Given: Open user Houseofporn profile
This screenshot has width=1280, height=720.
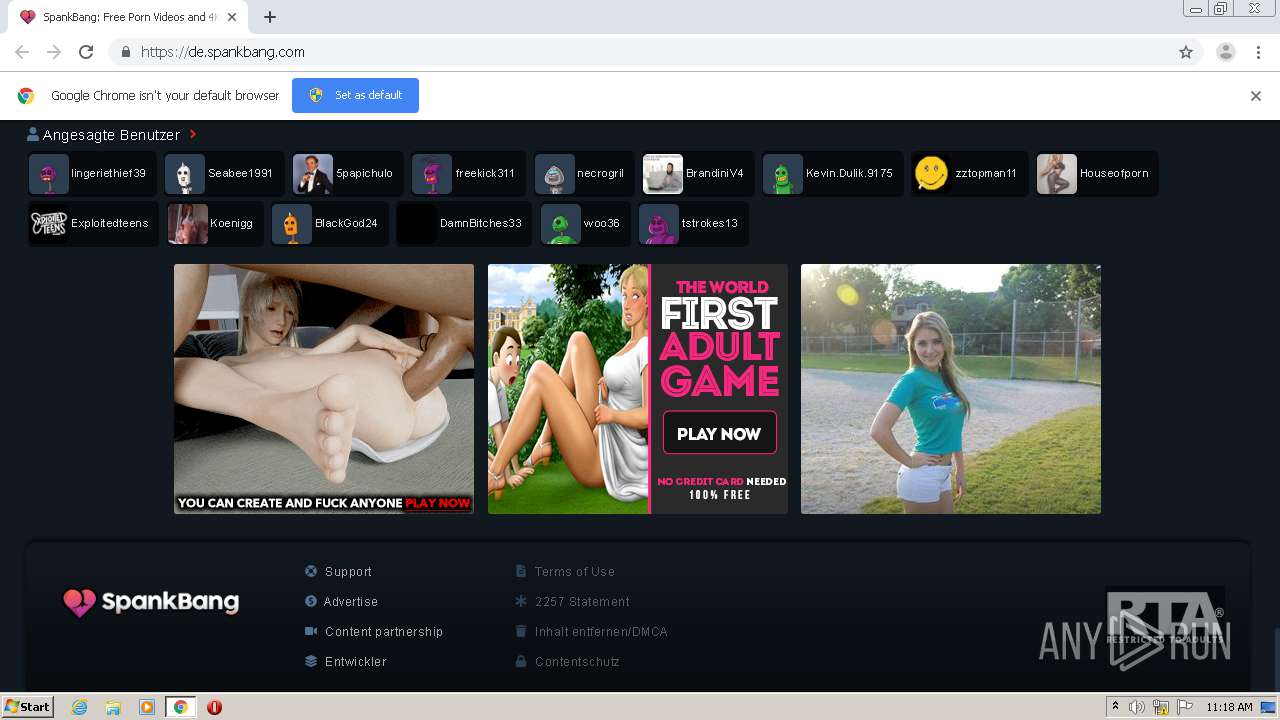Looking at the screenshot, I should click(x=1097, y=173).
